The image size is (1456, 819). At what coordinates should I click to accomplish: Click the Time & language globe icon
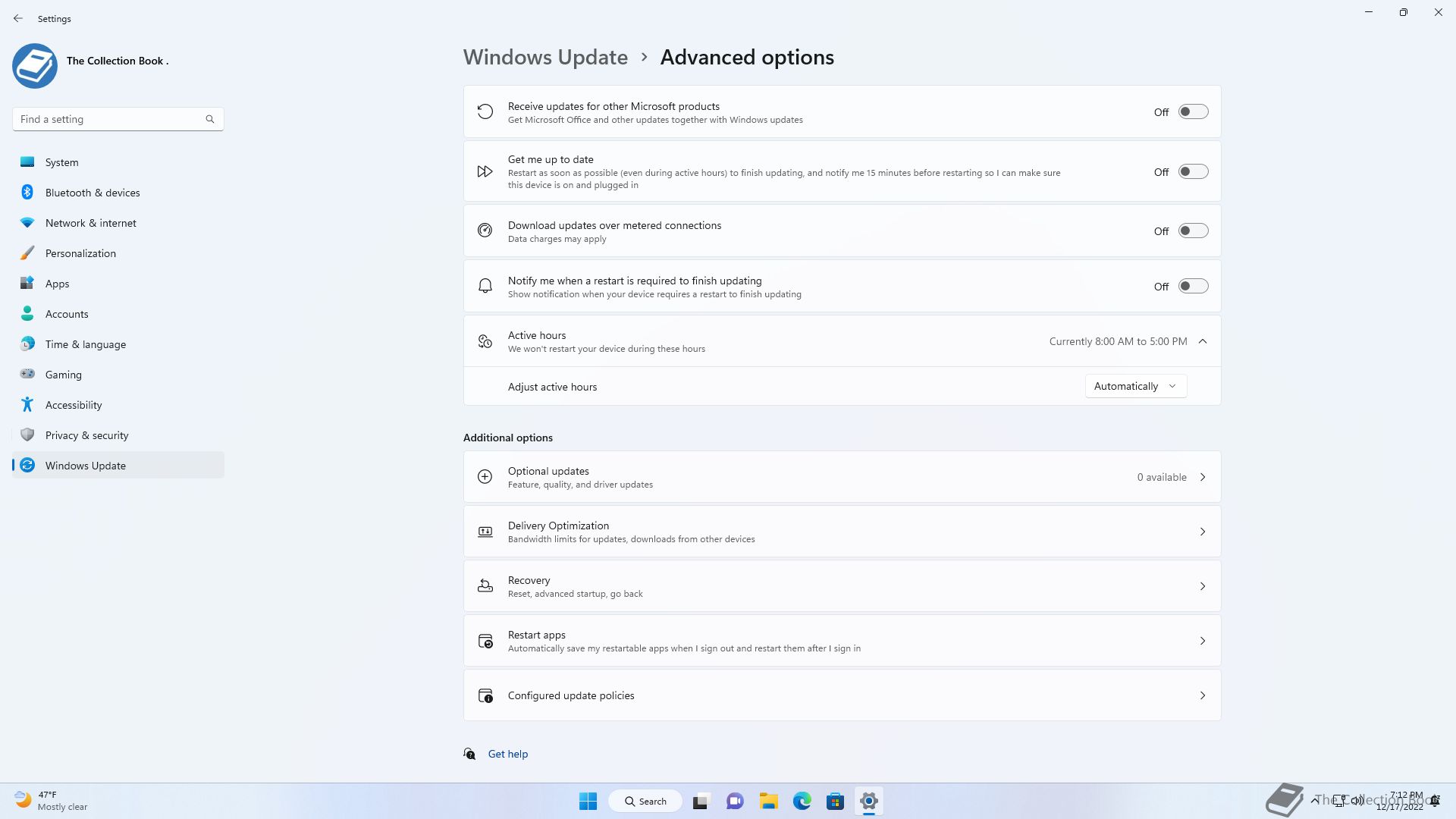[27, 344]
